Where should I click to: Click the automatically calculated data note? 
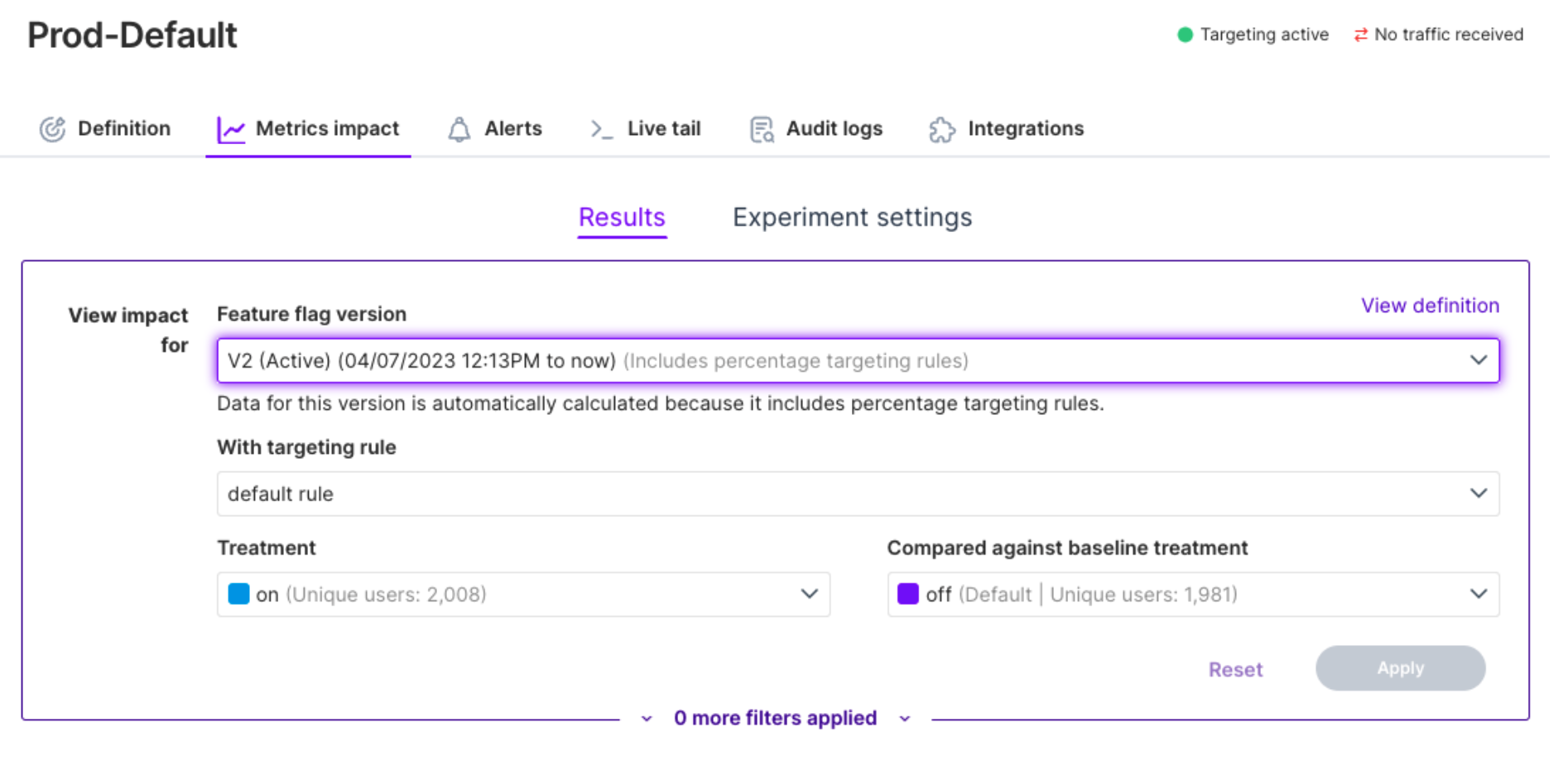[660, 403]
